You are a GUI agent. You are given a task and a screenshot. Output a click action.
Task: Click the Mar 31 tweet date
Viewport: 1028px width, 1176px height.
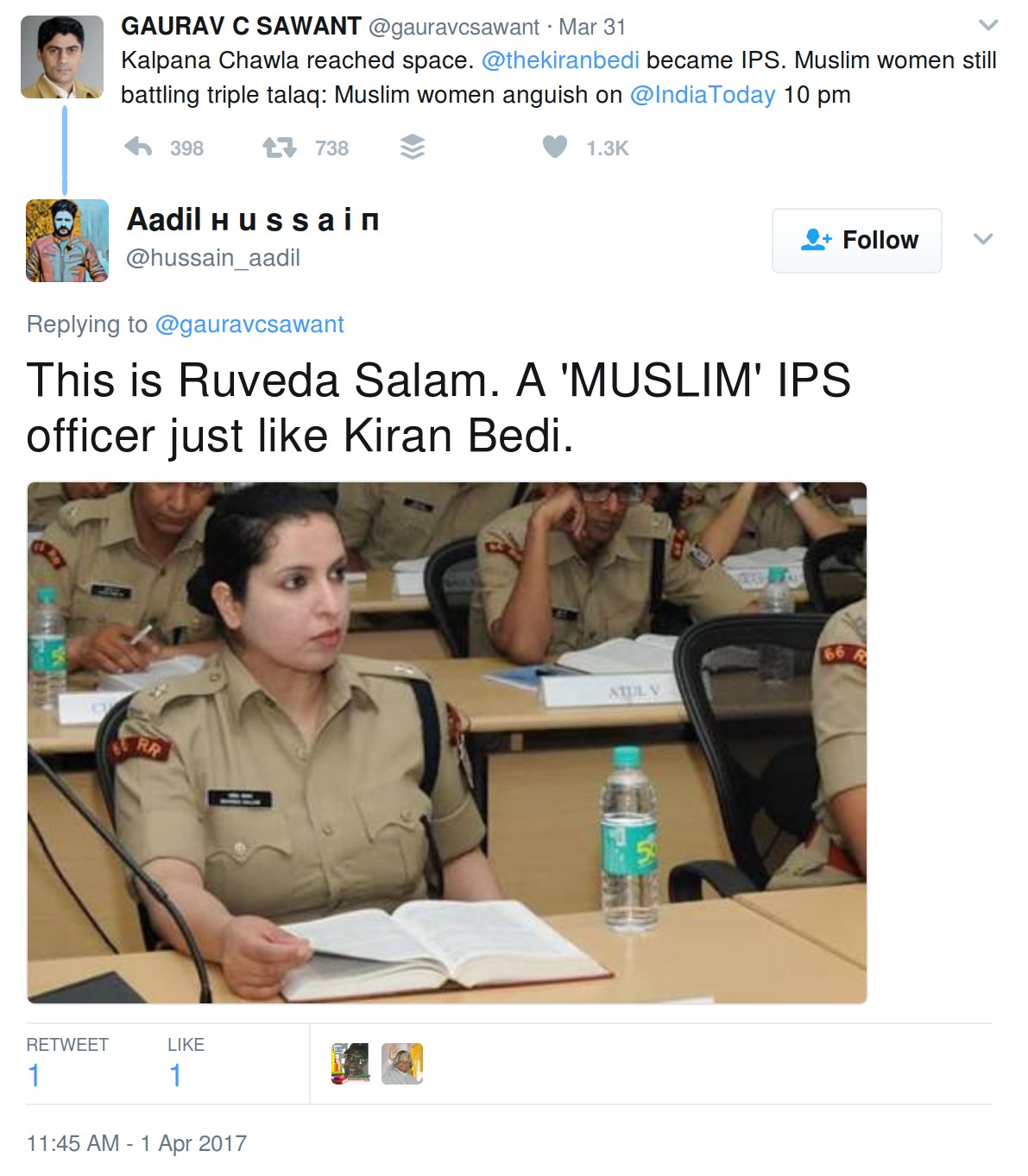pyautogui.click(x=592, y=27)
